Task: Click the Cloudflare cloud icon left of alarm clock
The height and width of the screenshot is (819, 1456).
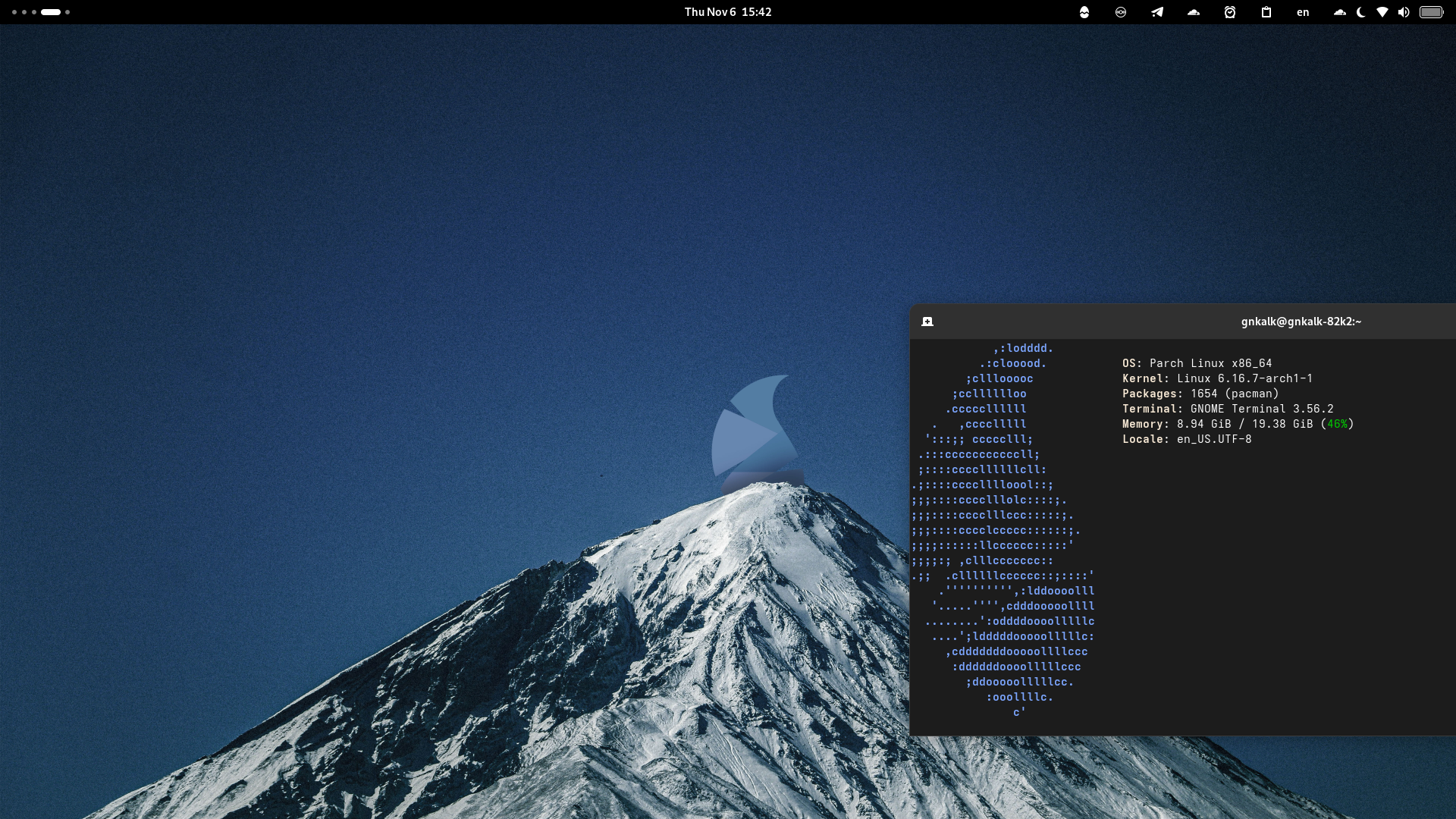Action: 1194,12
